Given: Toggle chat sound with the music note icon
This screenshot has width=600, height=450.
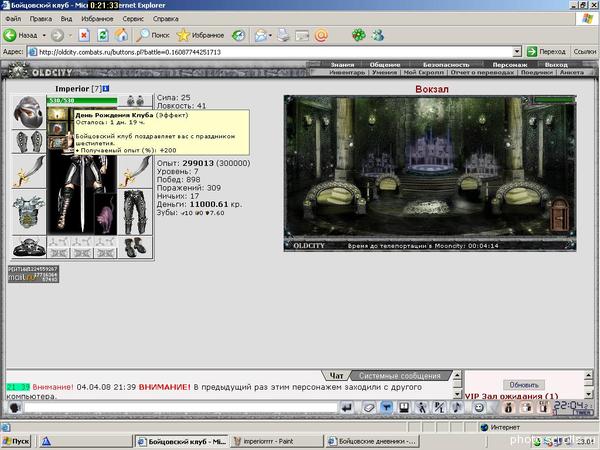Looking at the screenshot, I should 457,408.
